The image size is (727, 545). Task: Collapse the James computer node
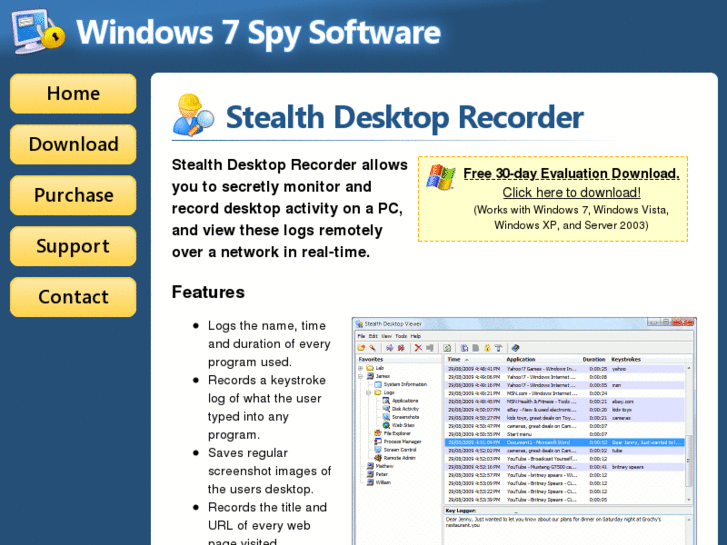(361, 376)
